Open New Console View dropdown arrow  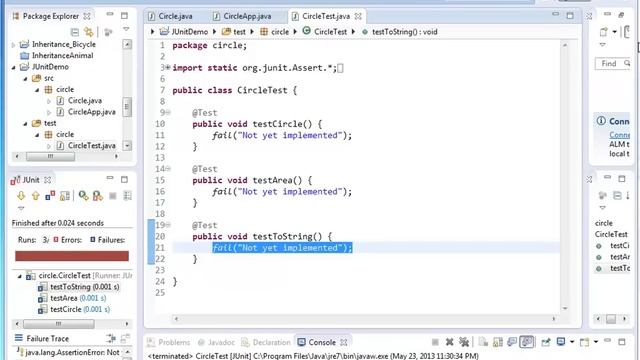[596, 342]
